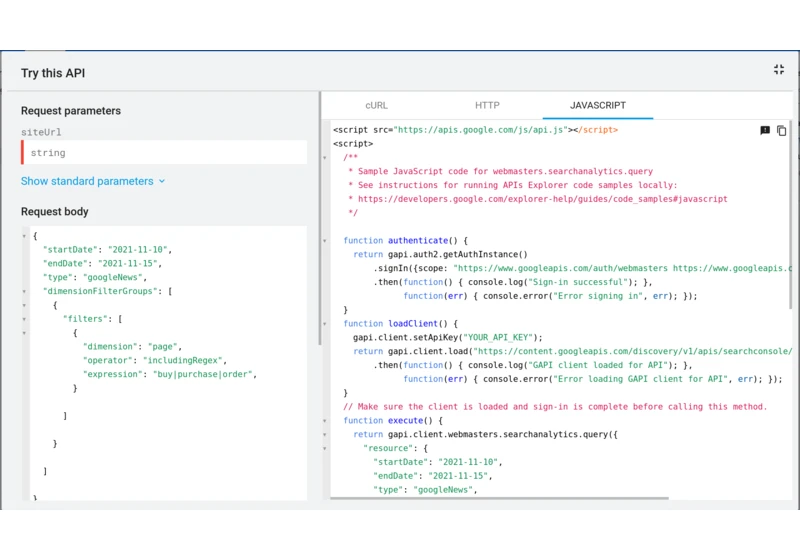
Task: Click the "GAPI client loaded for API" string
Action: 597,365
